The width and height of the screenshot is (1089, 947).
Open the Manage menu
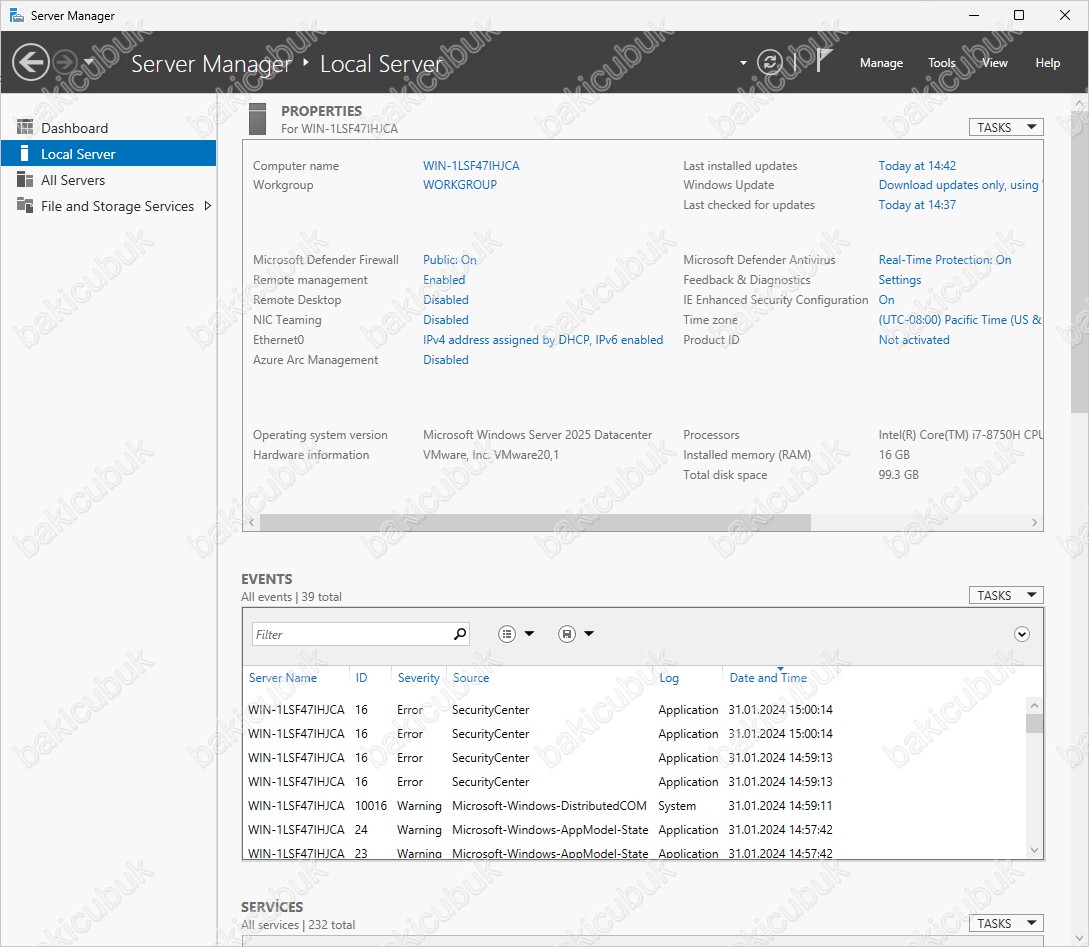(881, 63)
